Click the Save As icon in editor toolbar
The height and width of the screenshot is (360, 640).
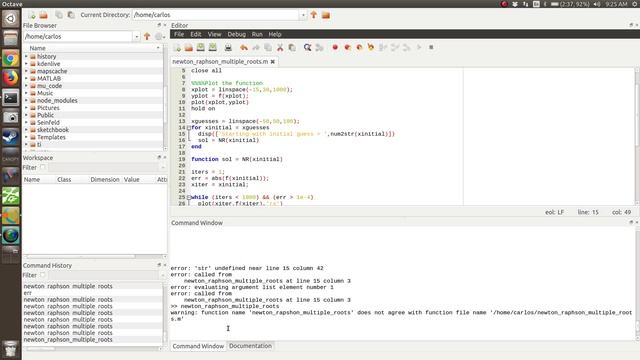click(x=213, y=47)
